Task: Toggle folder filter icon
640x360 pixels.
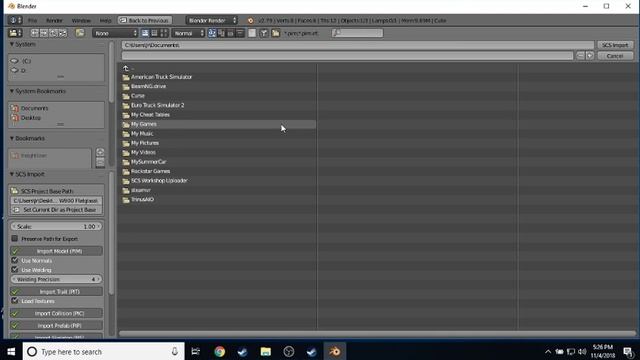Action: pos(276,33)
